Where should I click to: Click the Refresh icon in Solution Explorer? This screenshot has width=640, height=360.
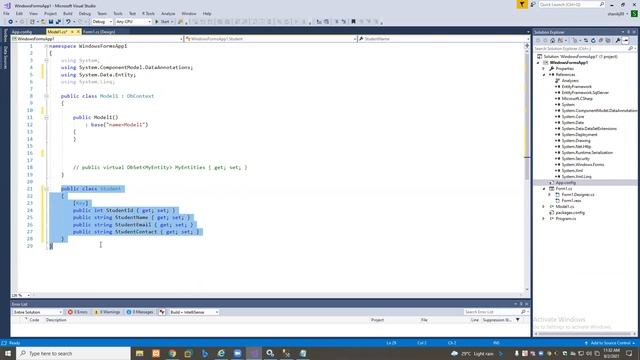[593, 40]
